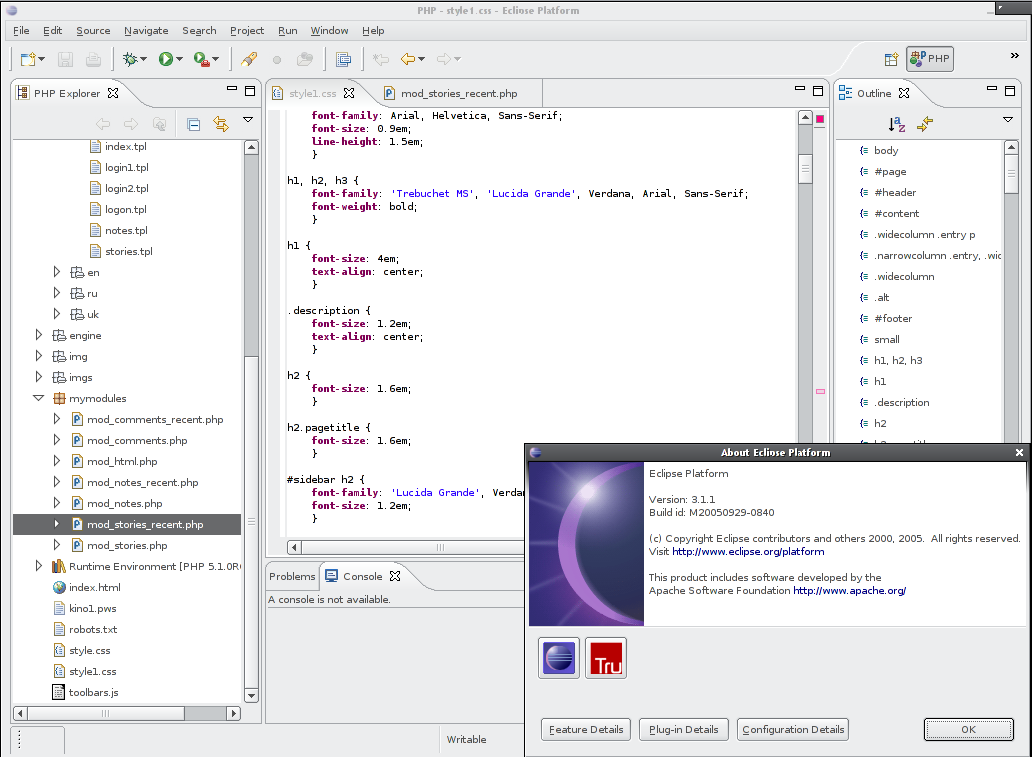
Task: Open the Back history dropdown arrow
Action: tap(421, 59)
